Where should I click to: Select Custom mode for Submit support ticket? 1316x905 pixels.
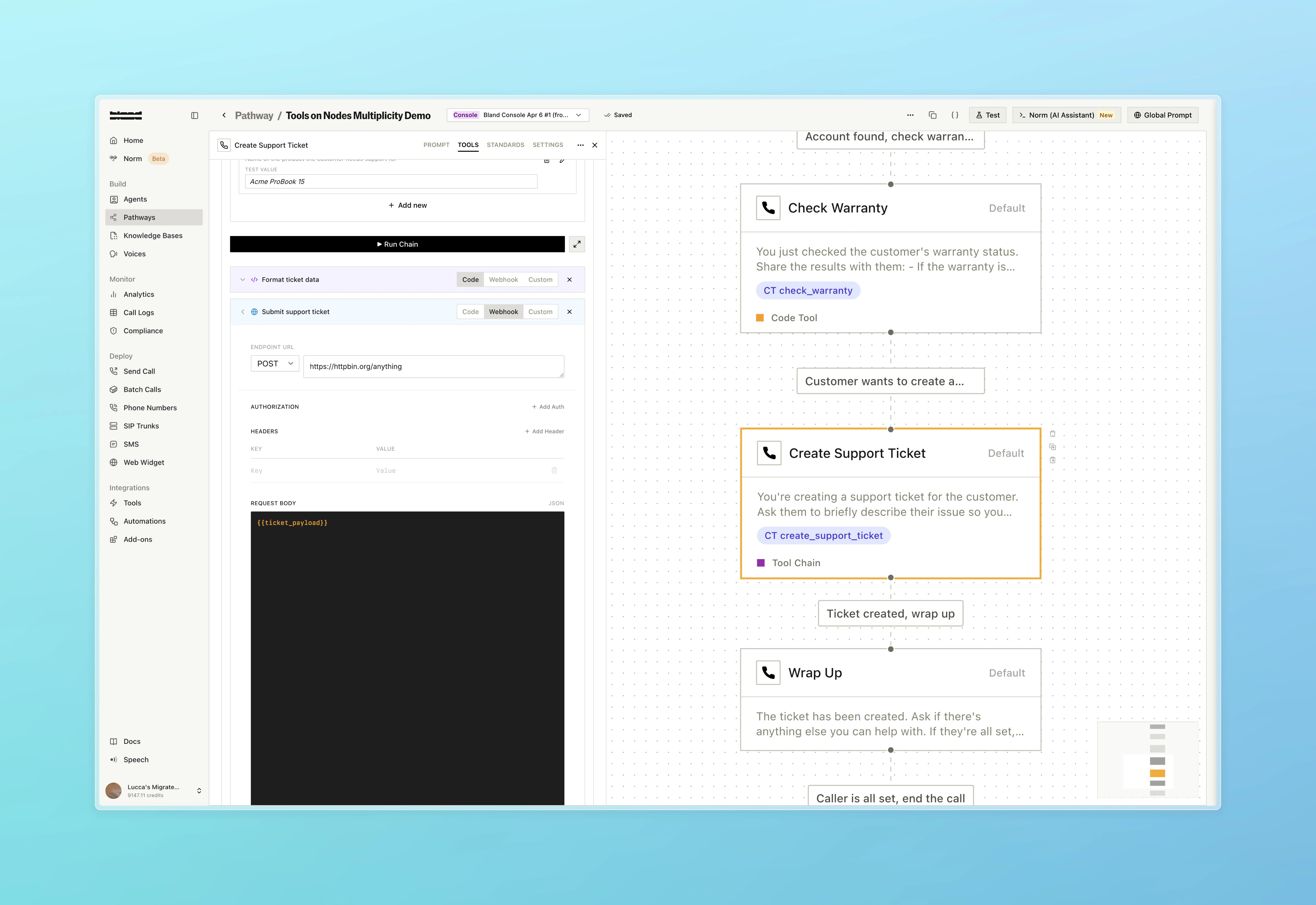(540, 311)
